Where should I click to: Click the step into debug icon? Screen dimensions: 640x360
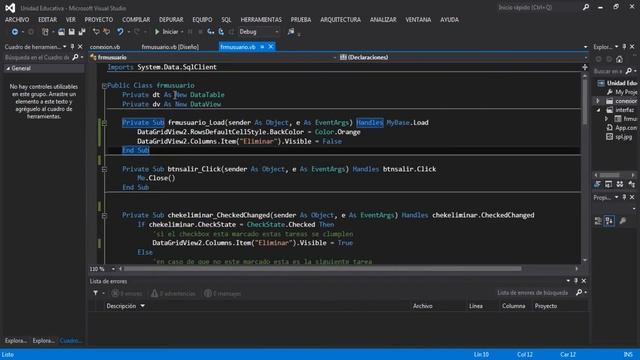(211, 31)
